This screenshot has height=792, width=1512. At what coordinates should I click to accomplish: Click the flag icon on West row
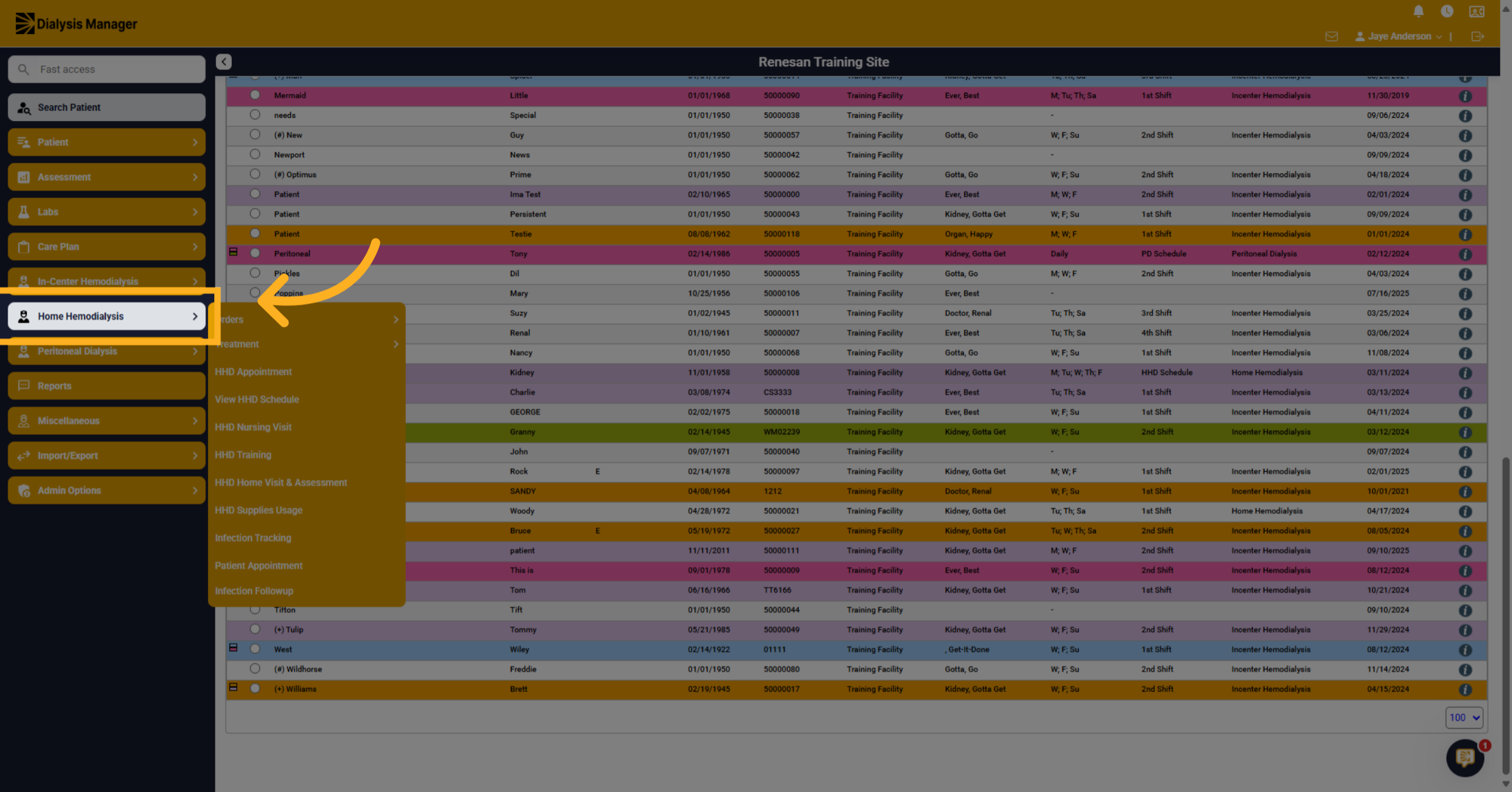click(233, 648)
